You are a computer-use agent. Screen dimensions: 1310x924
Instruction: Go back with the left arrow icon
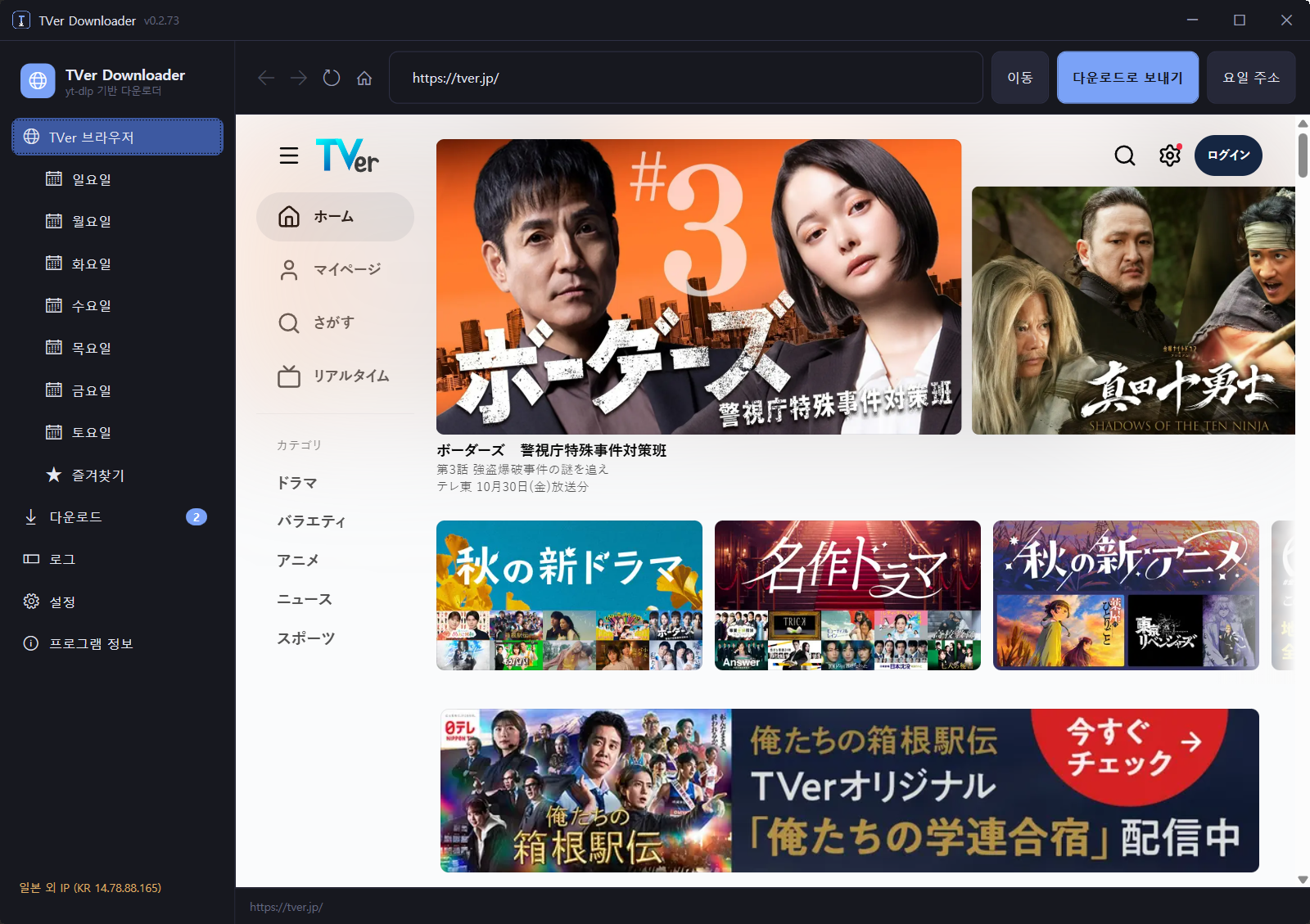tap(266, 78)
